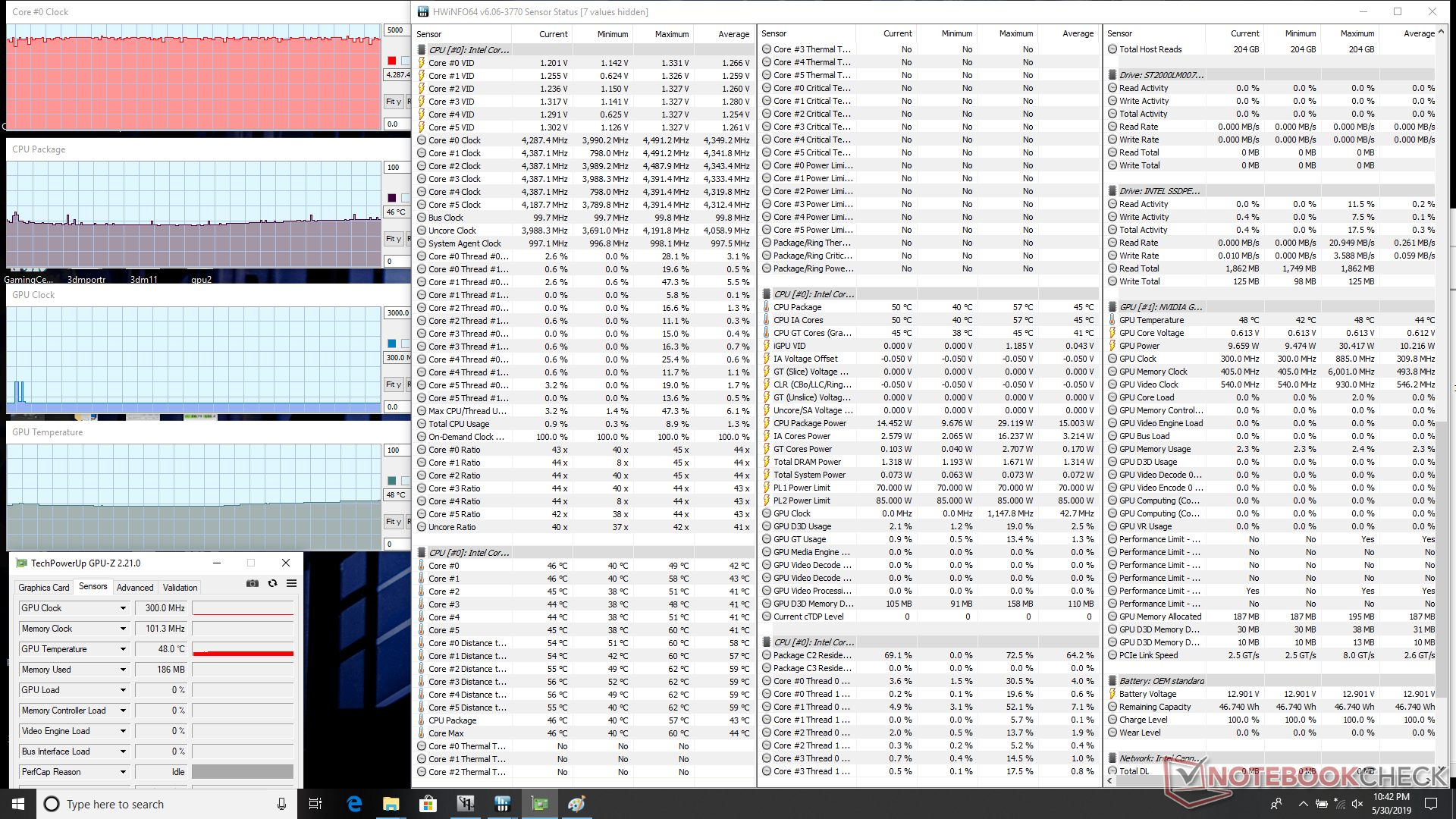This screenshot has height=819, width=1456.
Task: Open the Action Center notification icon
Action: (1431, 804)
